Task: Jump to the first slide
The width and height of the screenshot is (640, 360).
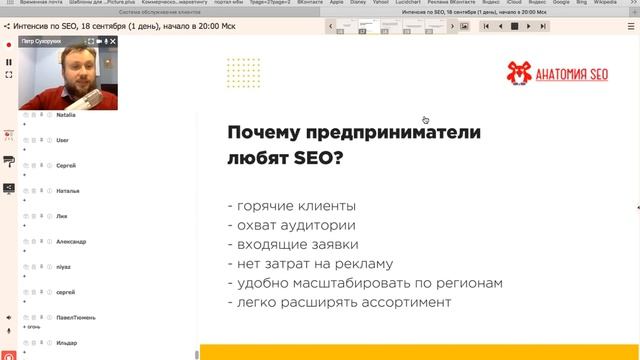Action: tap(486, 27)
